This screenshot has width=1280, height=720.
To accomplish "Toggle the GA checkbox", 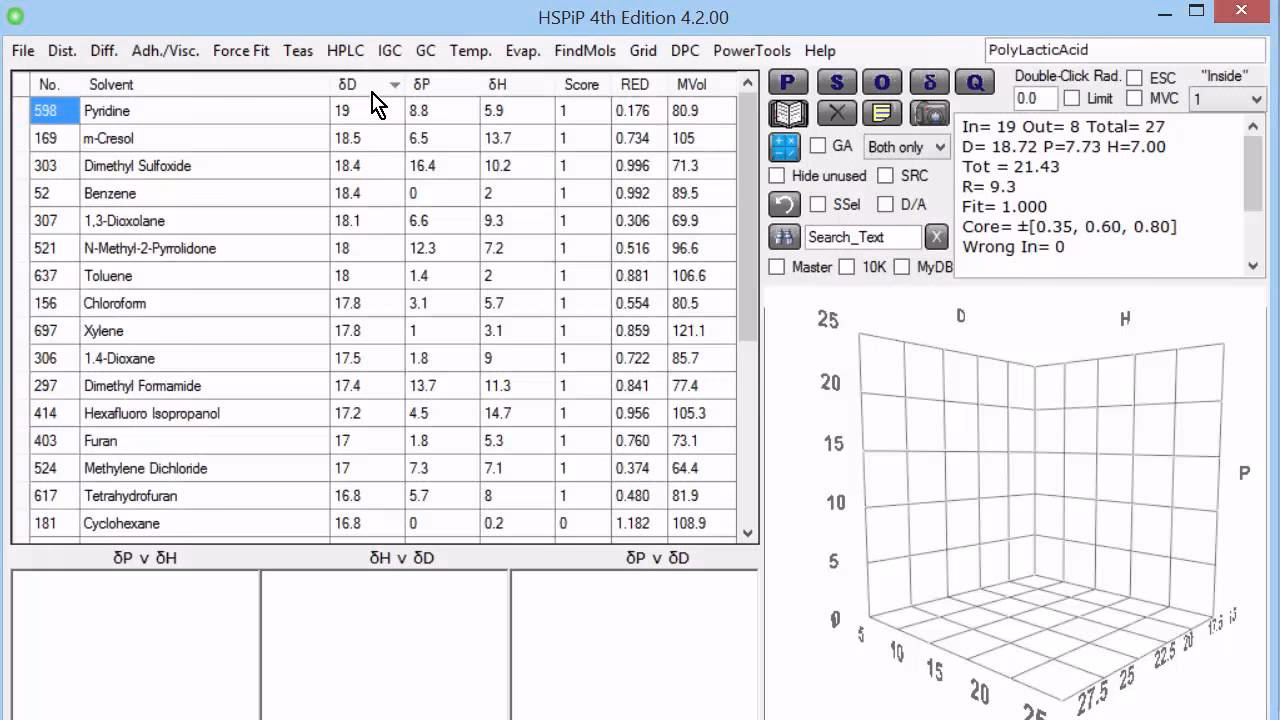I will pyautogui.click(x=818, y=146).
